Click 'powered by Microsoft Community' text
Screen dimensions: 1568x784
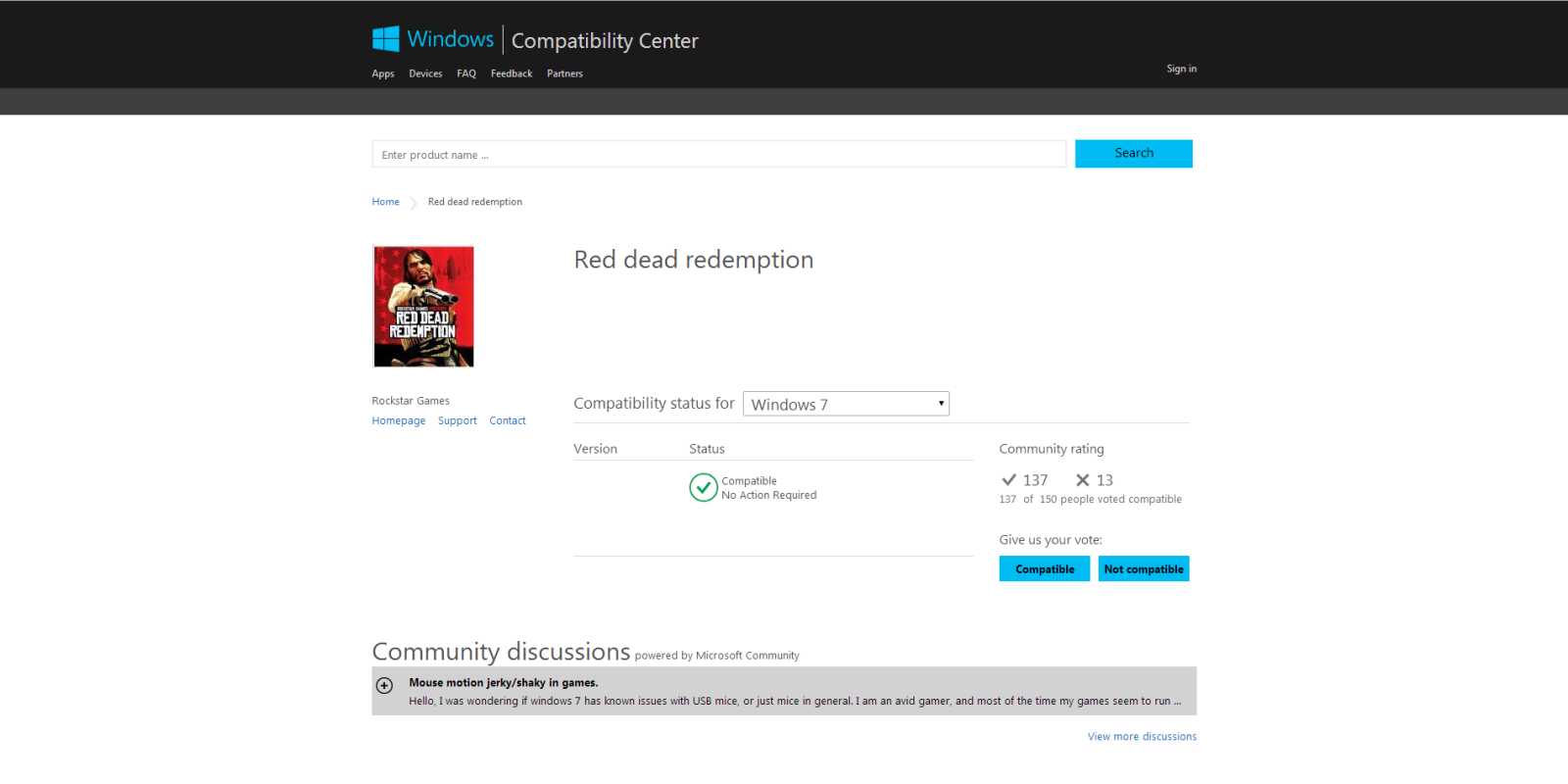tap(717, 656)
